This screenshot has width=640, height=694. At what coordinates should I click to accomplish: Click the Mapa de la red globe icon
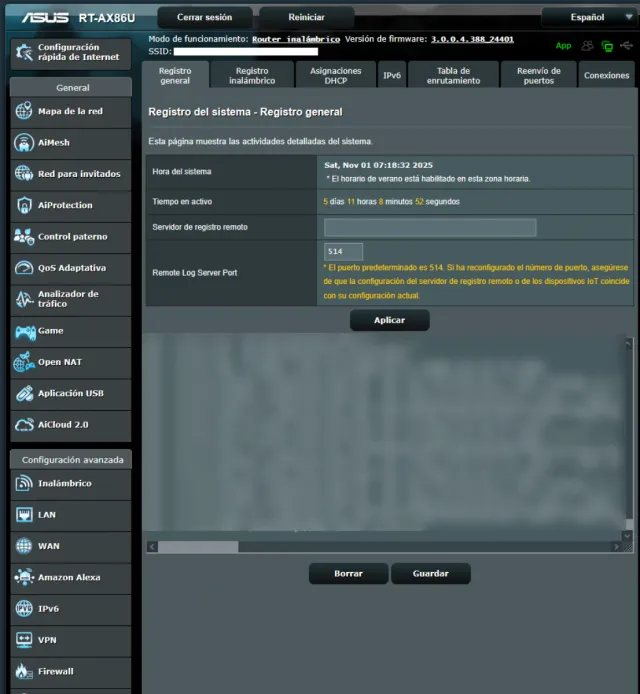pyautogui.click(x=24, y=111)
